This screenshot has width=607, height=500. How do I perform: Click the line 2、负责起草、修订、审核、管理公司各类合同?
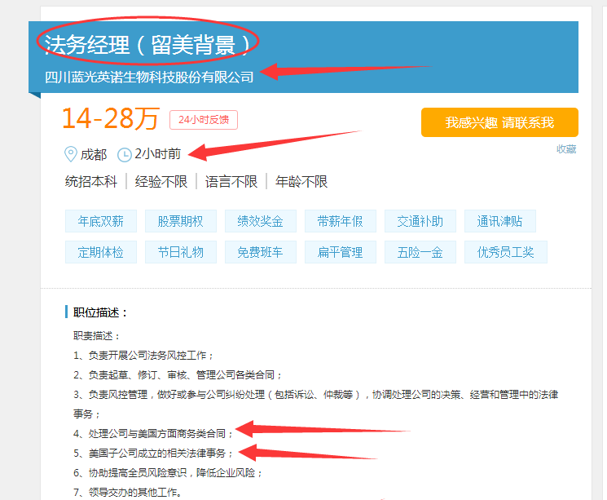pos(178,375)
